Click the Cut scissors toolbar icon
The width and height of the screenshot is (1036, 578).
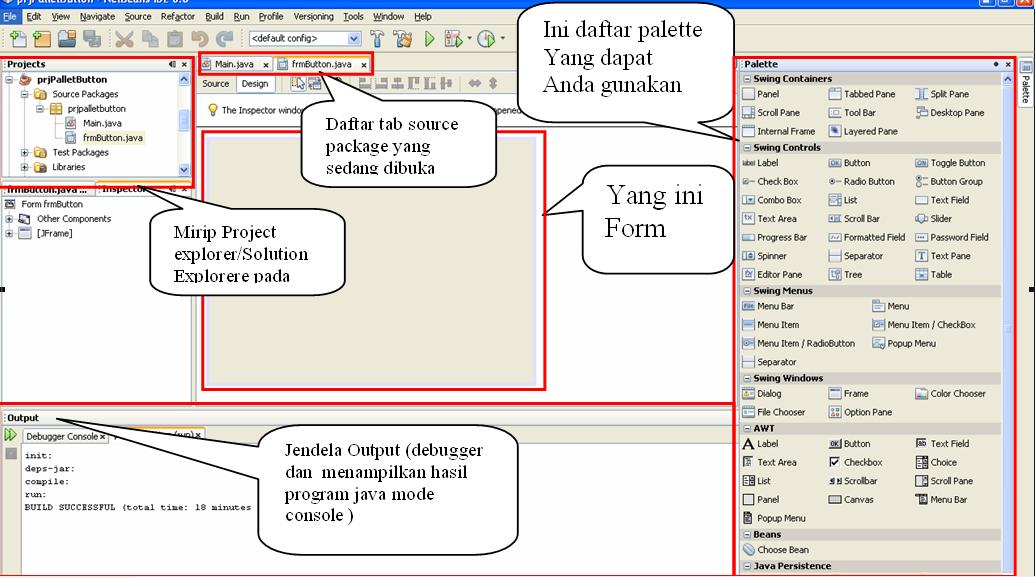coord(124,39)
